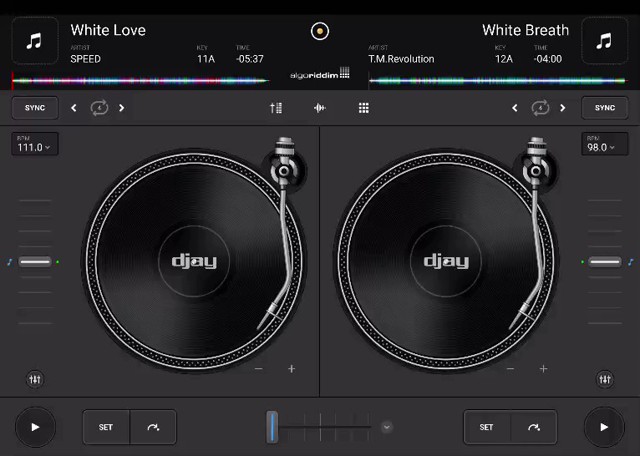Viewport: 640px width, 456px height.
Task: Open the sampler pads grid icon
Action: [x=364, y=108]
